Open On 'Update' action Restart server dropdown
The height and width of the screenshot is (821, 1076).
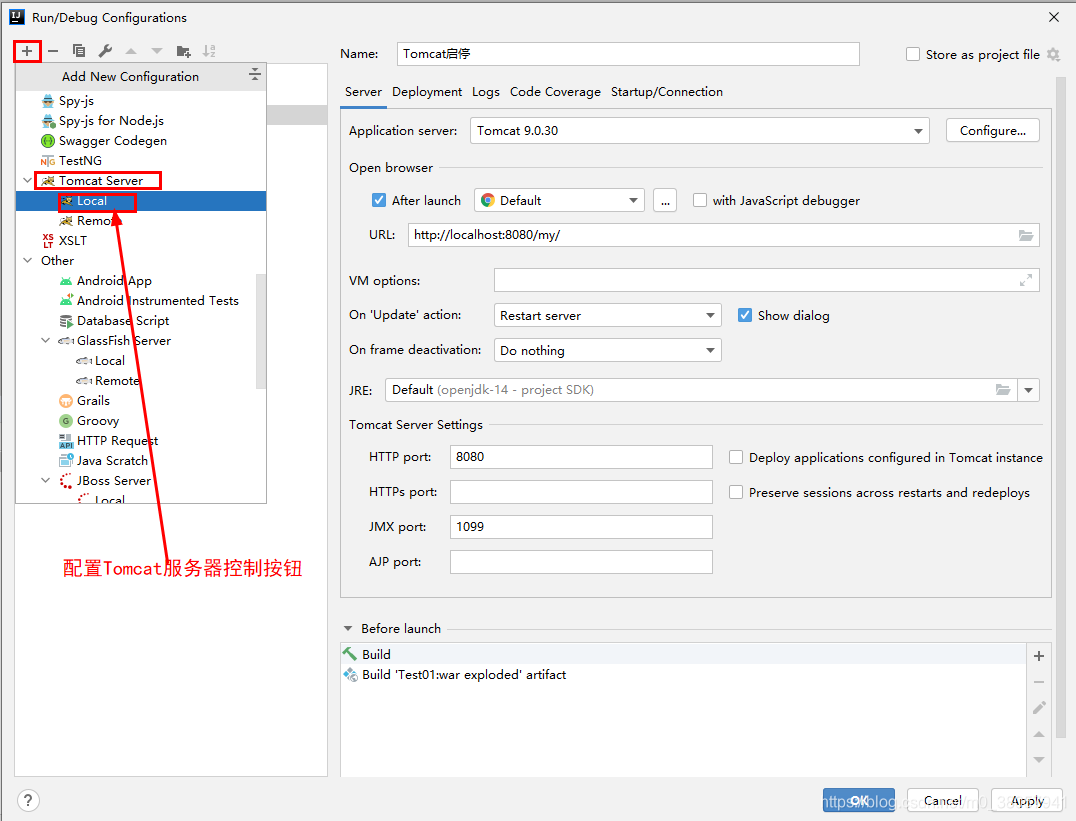click(607, 315)
